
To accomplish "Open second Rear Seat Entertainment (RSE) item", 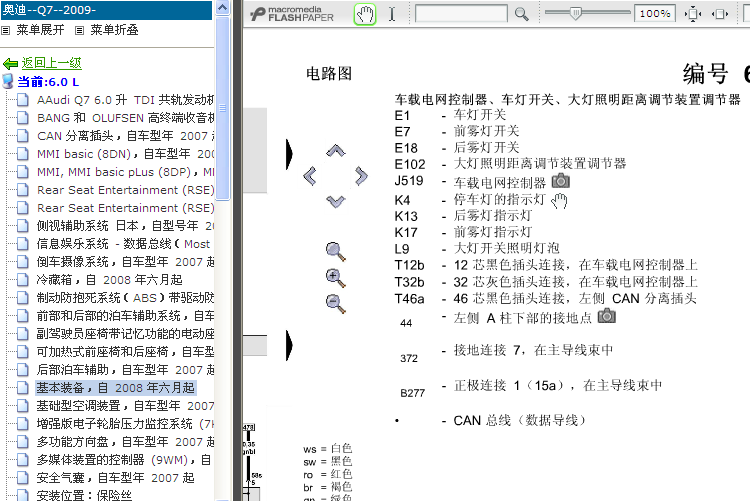I will [125, 208].
